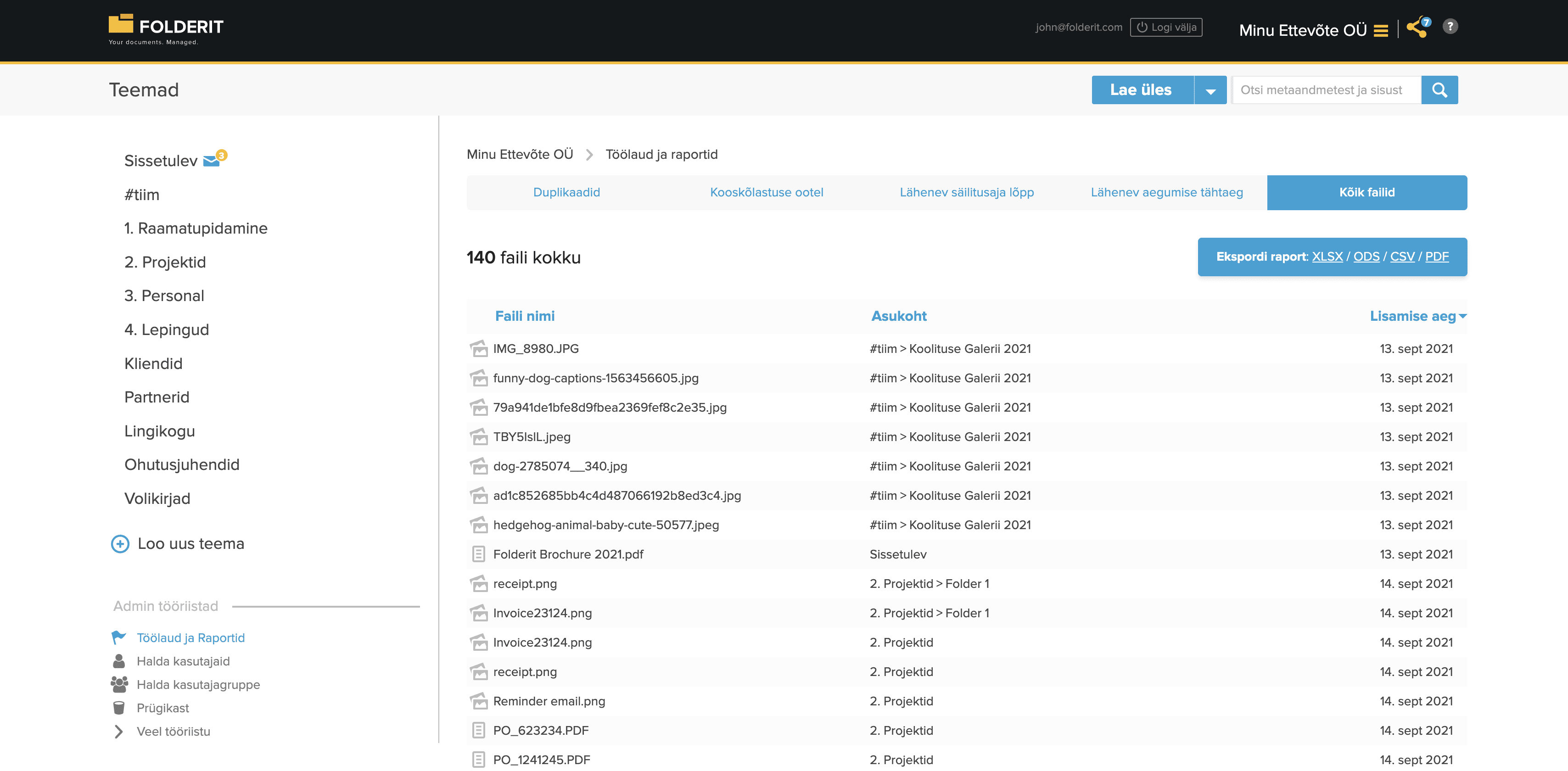Open the Kliendid theme

point(153,363)
